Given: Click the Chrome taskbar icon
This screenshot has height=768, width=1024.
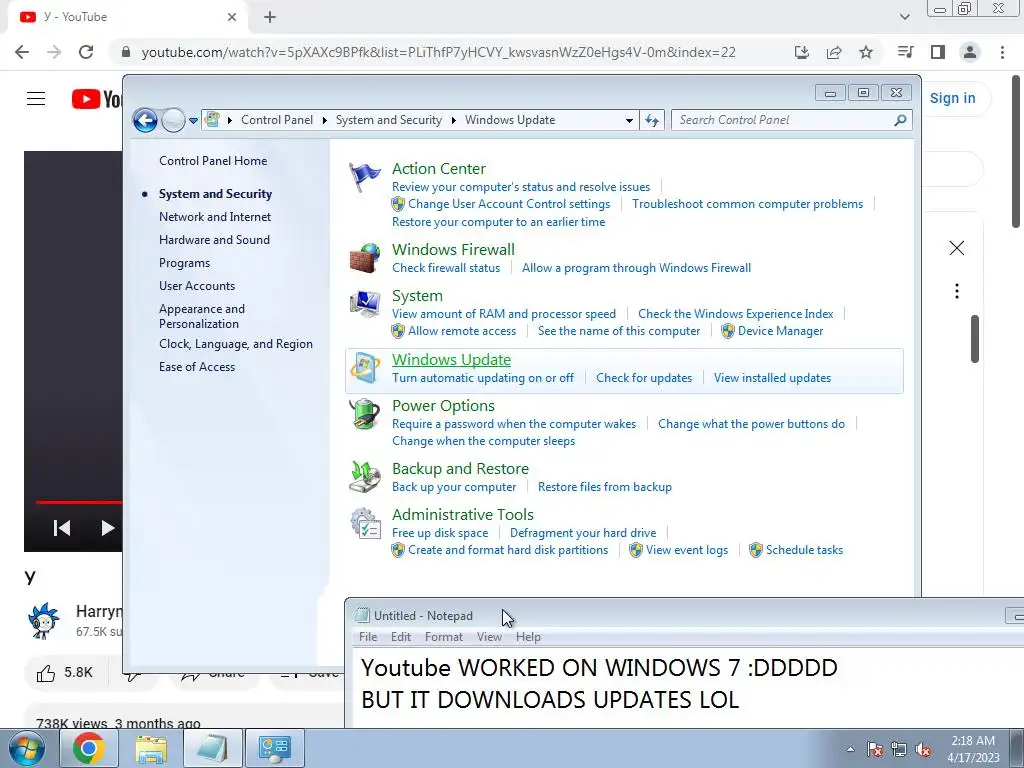Looking at the screenshot, I should [88, 748].
